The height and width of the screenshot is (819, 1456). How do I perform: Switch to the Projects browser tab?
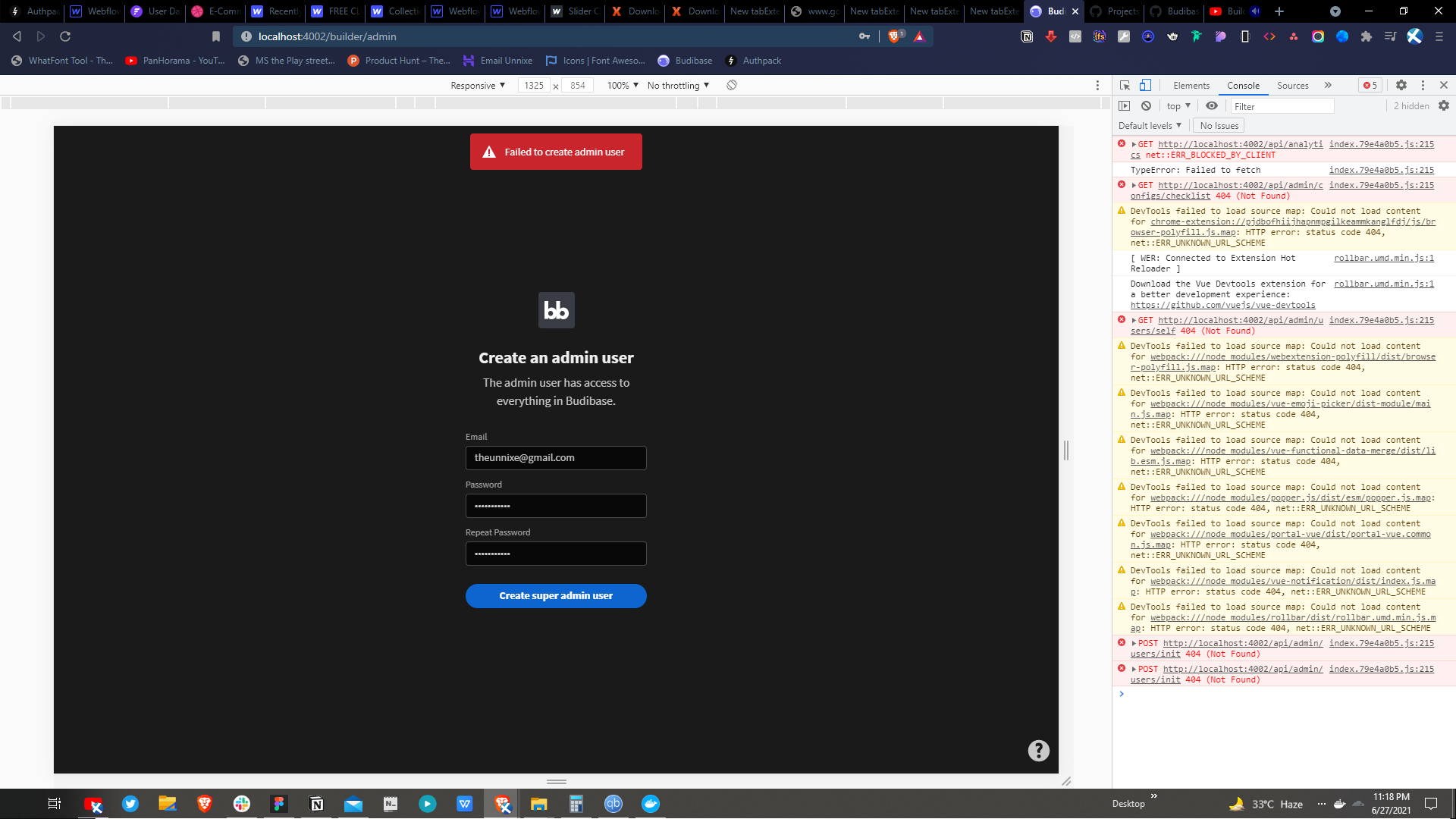coord(1115,11)
